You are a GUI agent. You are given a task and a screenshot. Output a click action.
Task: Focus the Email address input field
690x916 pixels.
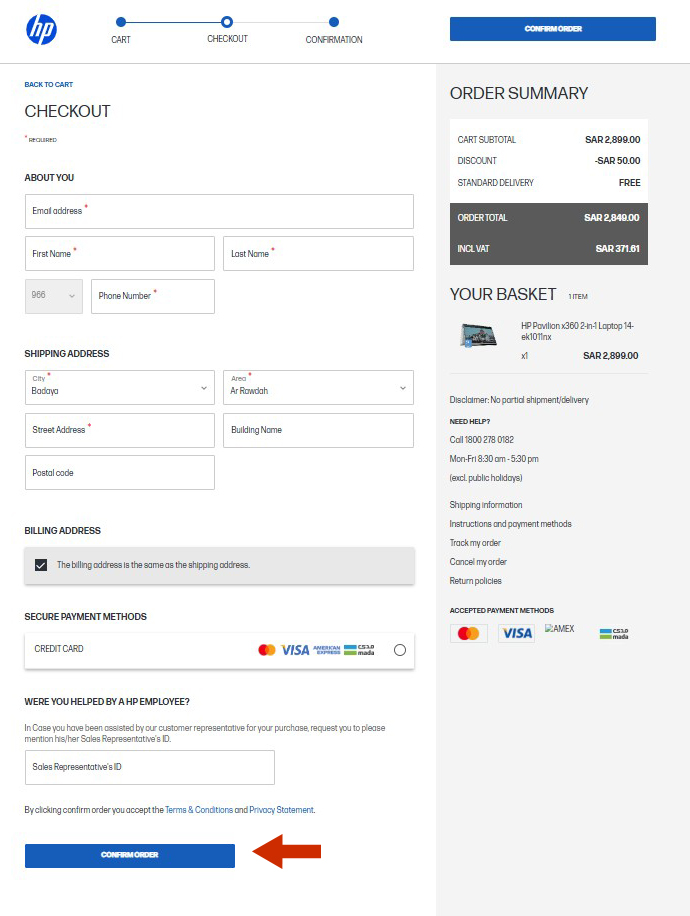coord(219,211)
